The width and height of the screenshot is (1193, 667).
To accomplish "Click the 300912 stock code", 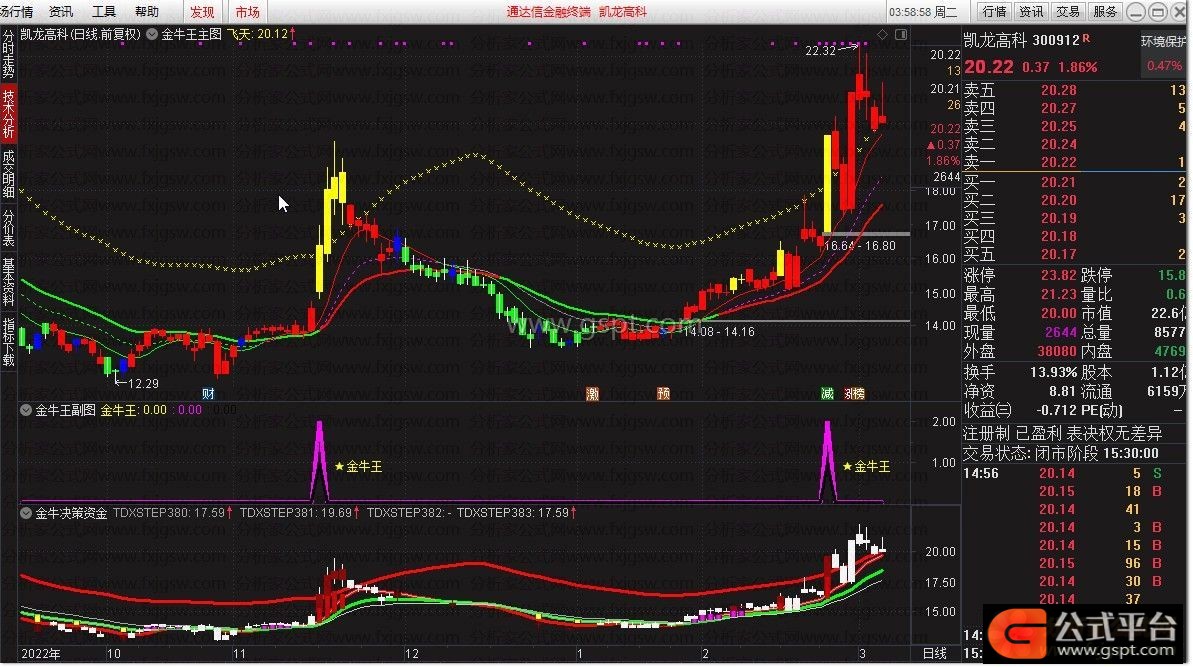I will tap(1056, 40).
